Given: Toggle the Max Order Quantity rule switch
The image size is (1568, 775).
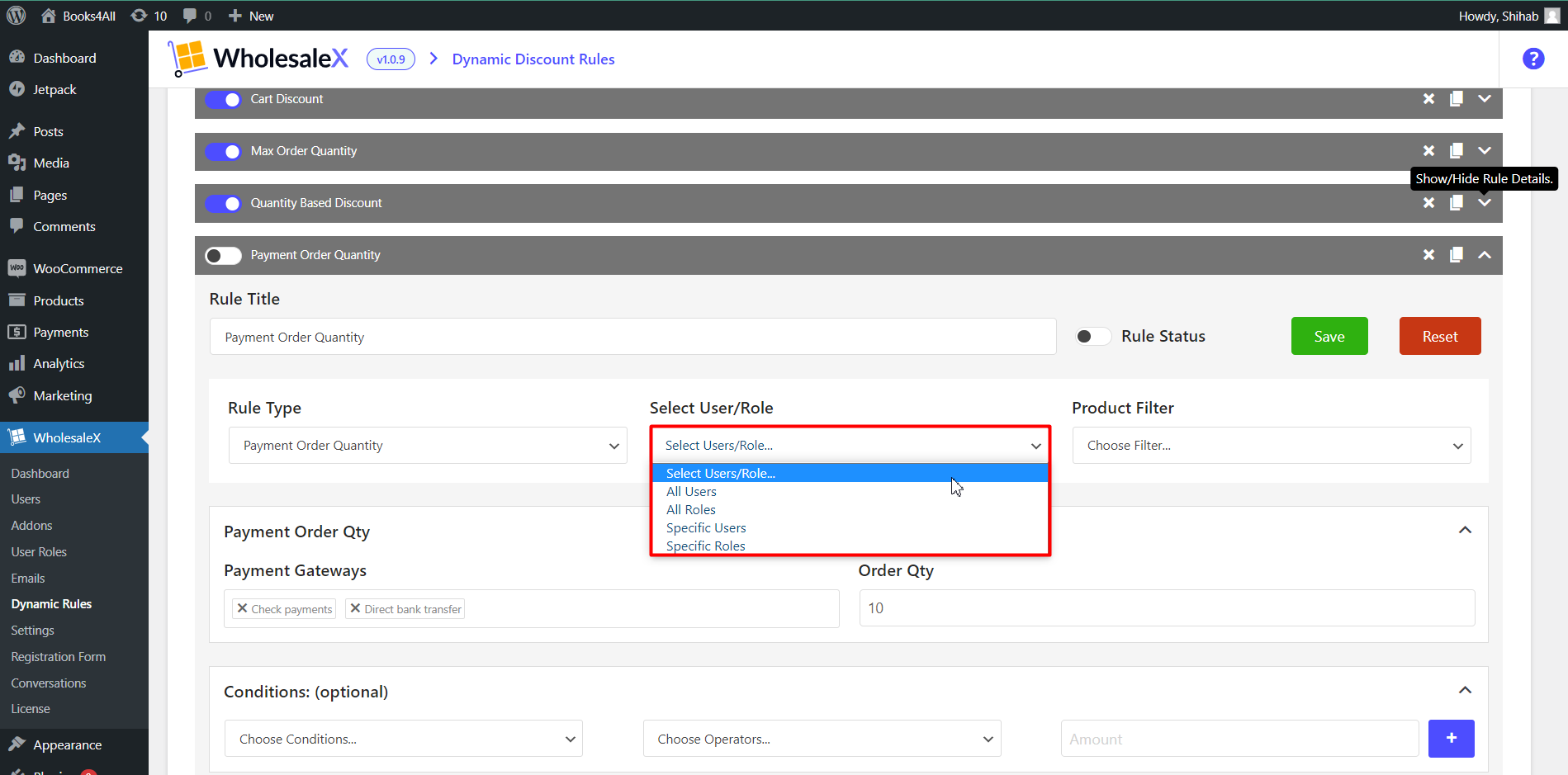Looking at the screenshot, I should pyautogui.click(x=223, y=151).
